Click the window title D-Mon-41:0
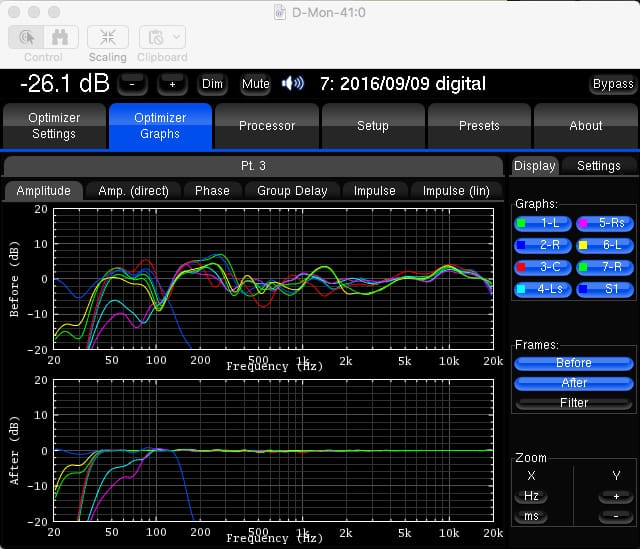This screenshot has width=640, height=549. coord(329,12)
